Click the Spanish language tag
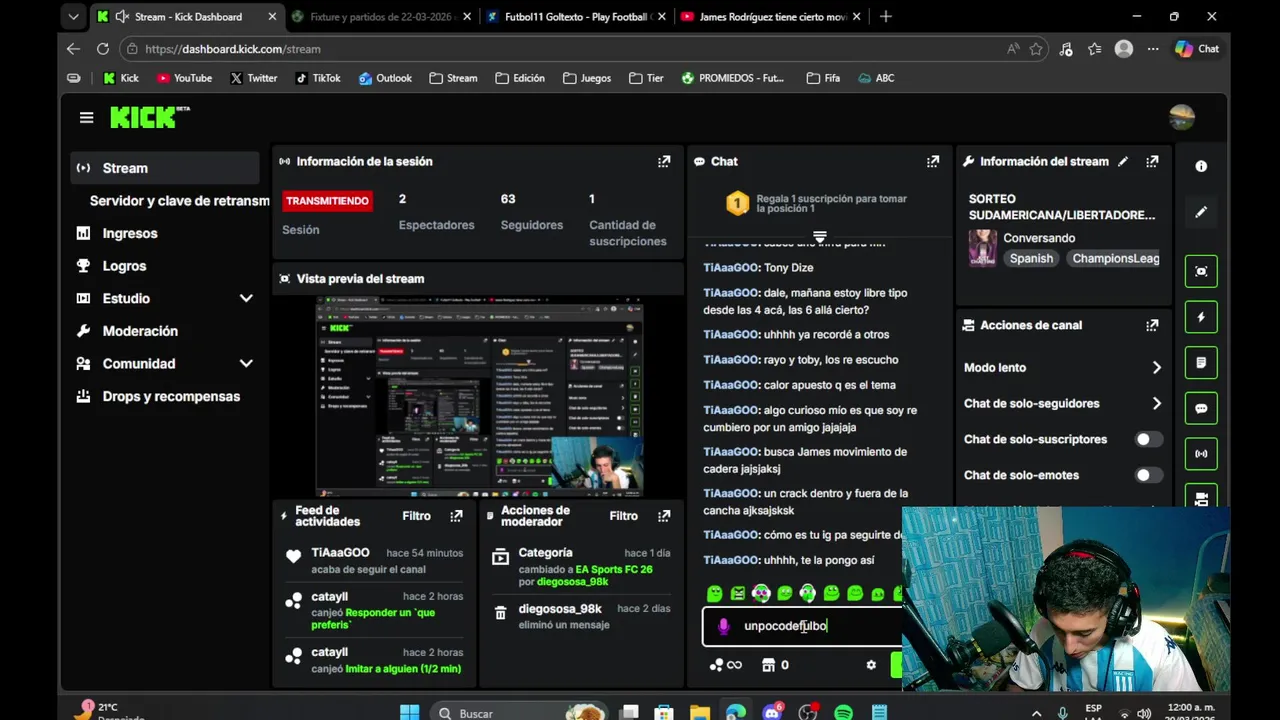The image size is (1280, 720). click(1031, 258)
